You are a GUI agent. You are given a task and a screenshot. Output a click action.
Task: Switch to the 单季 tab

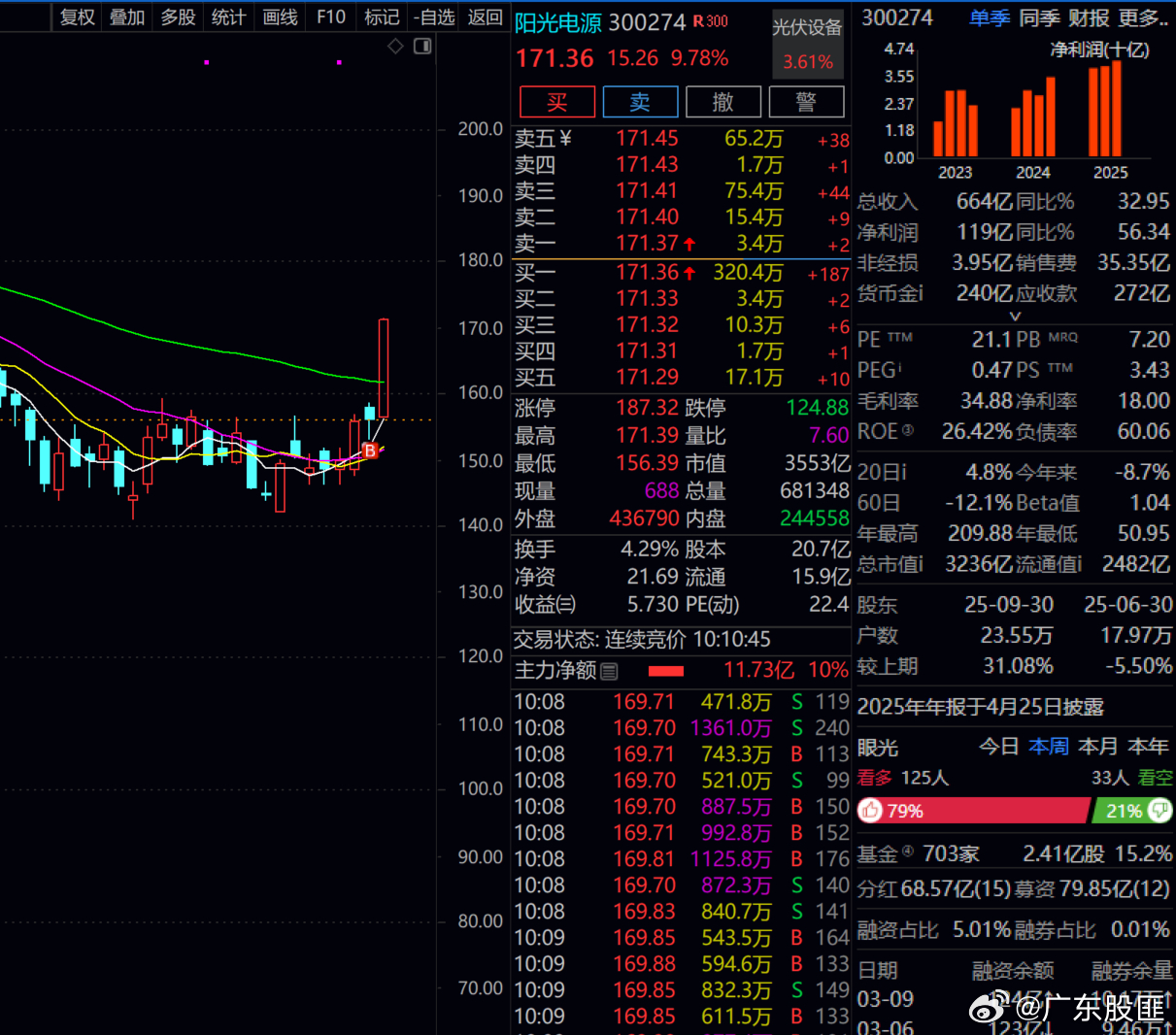click(x=990, y=17)
